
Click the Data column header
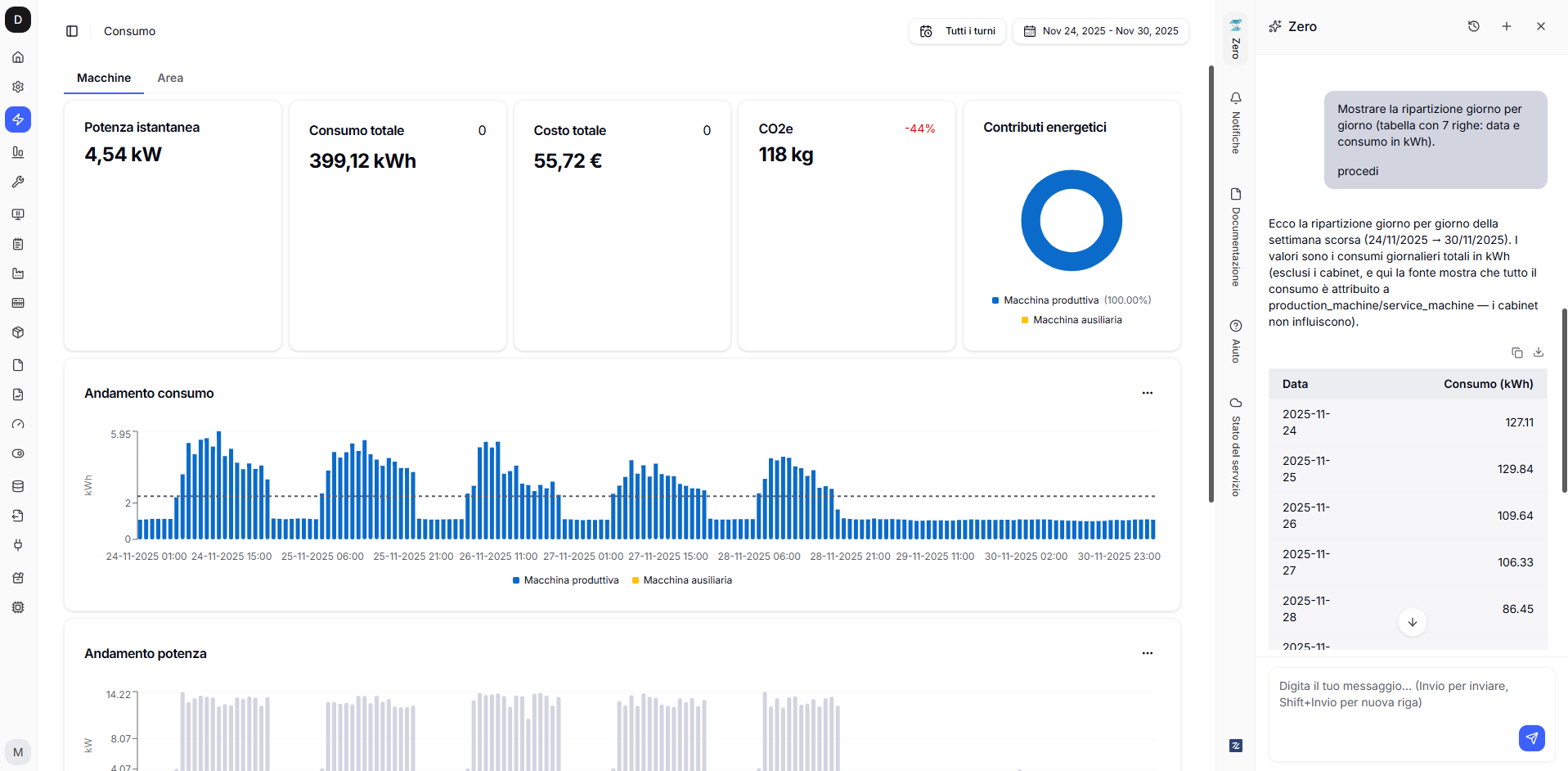(1295, 384)
